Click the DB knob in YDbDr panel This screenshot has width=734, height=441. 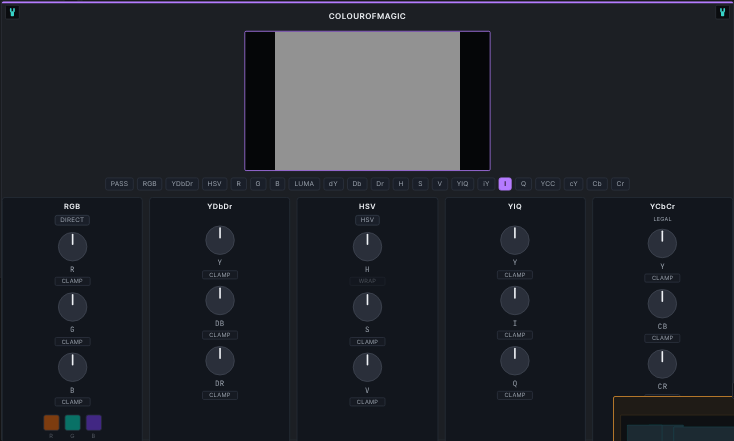(220, 301)
